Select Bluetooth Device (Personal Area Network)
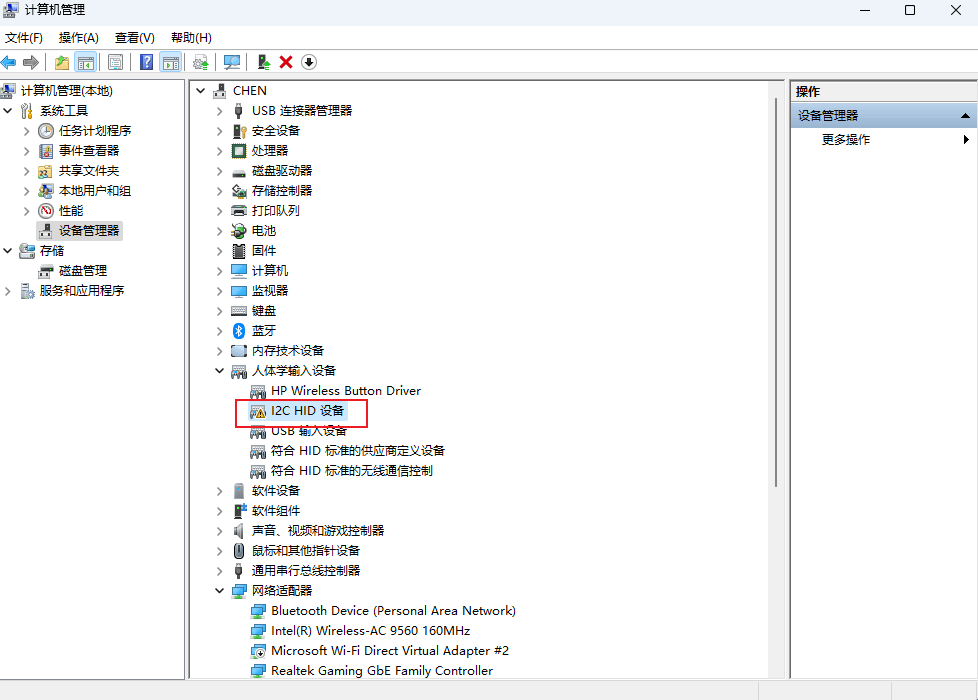Image resolution: width=978 pixels, height=700 pixels. pyautogui.click(x=393, y=611)
